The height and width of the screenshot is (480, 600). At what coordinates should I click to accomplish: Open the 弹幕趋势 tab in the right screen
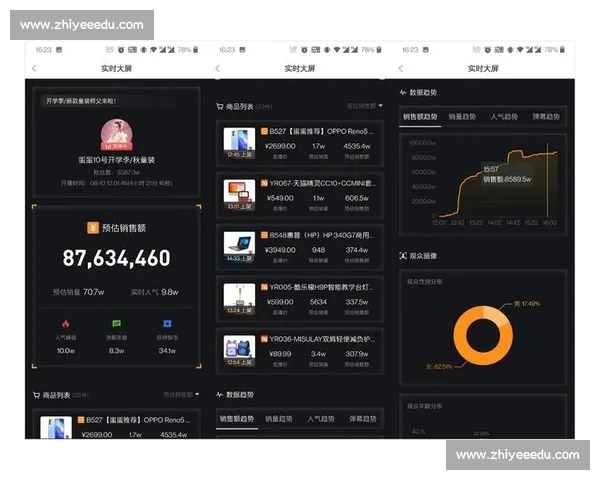pyautogui.click(x=545, y=117)
